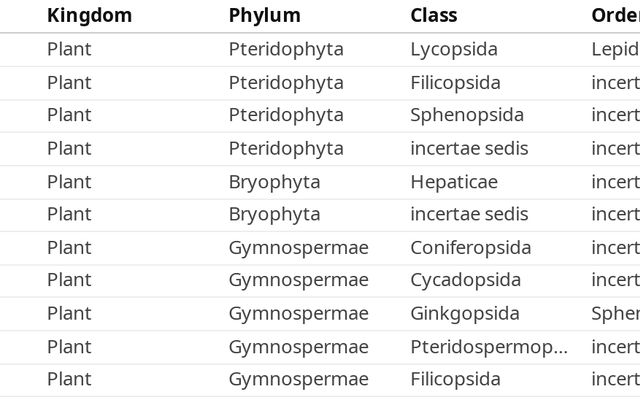640x400 pixels.
Task: Click the Plant cell in Ginkgopsida row
Action: (69, 313)
